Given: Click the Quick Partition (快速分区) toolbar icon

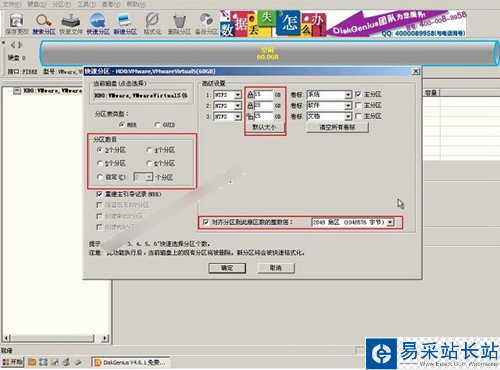Looking at the screenshot, I should point(98,24).
